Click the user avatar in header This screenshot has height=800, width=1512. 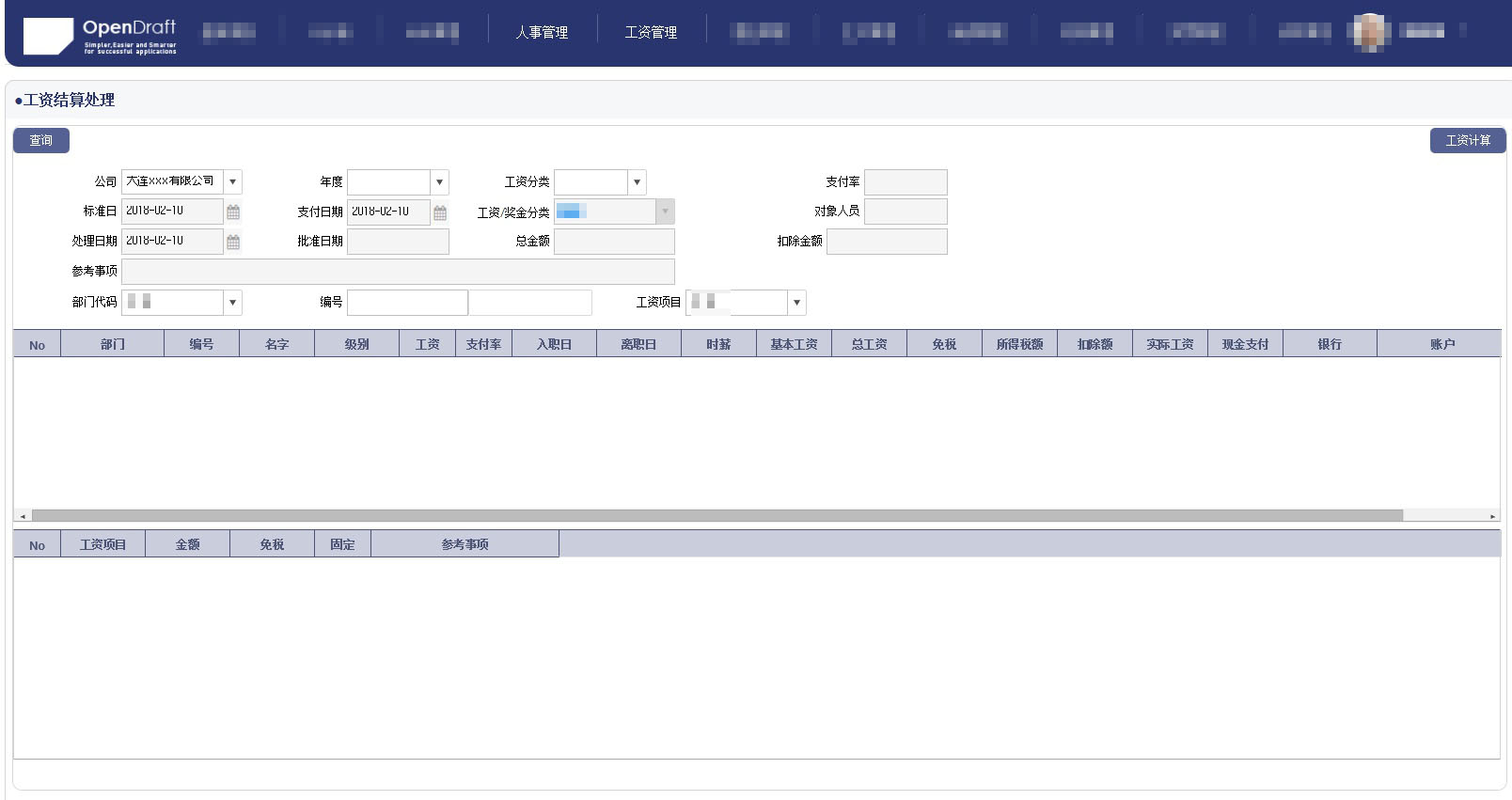1369,32
